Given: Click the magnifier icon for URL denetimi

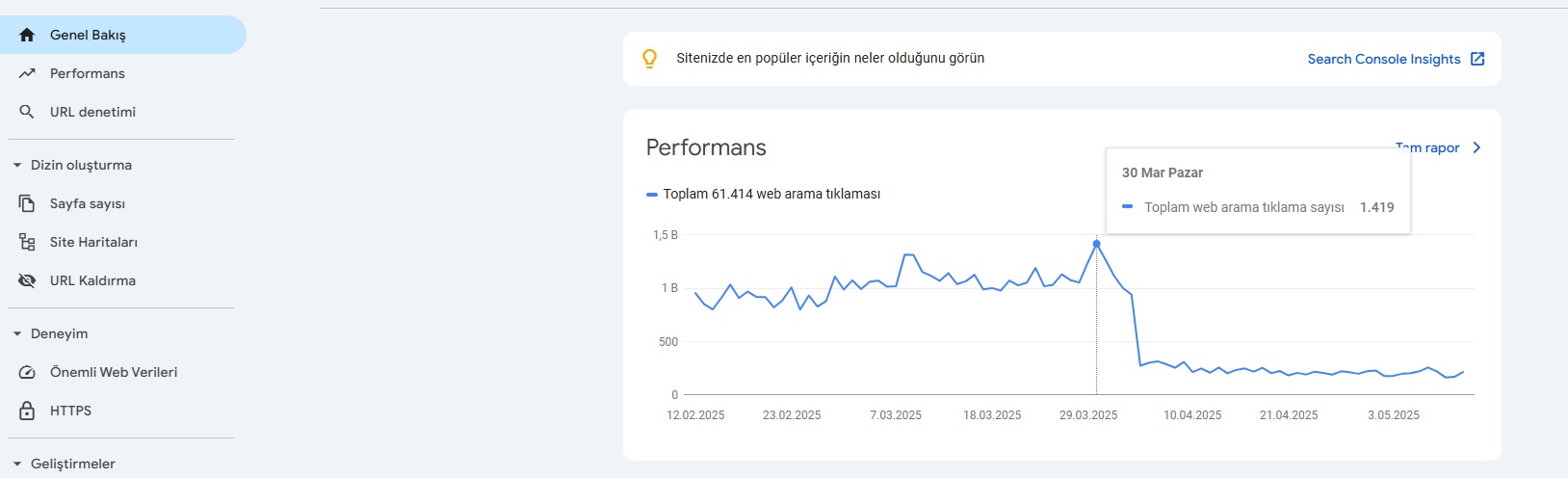Looking at the screenshot, I should tap(27, 112).
